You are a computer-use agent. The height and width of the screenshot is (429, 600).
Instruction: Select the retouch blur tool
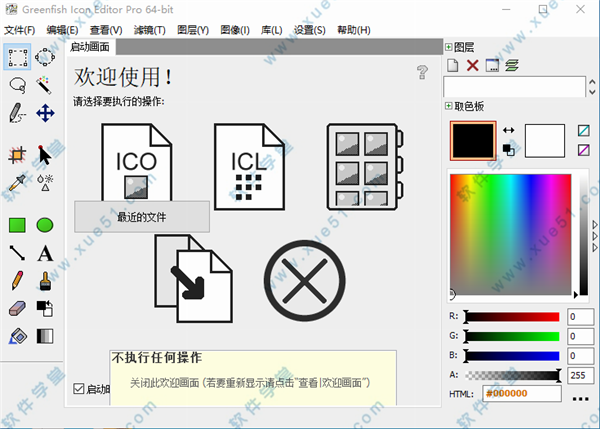(x=45, y=183)
